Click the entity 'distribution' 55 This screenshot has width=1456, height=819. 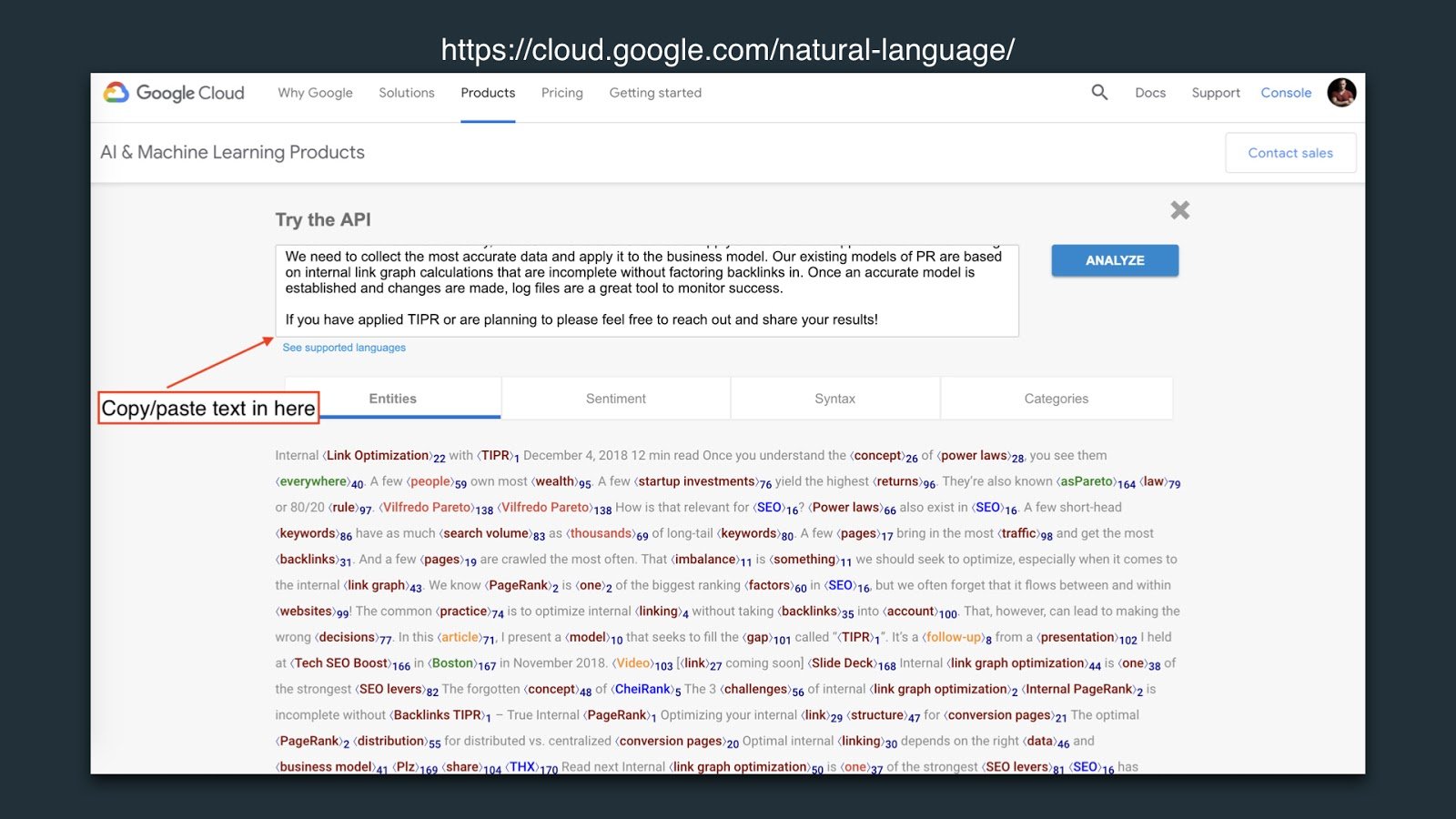point(397,741)
